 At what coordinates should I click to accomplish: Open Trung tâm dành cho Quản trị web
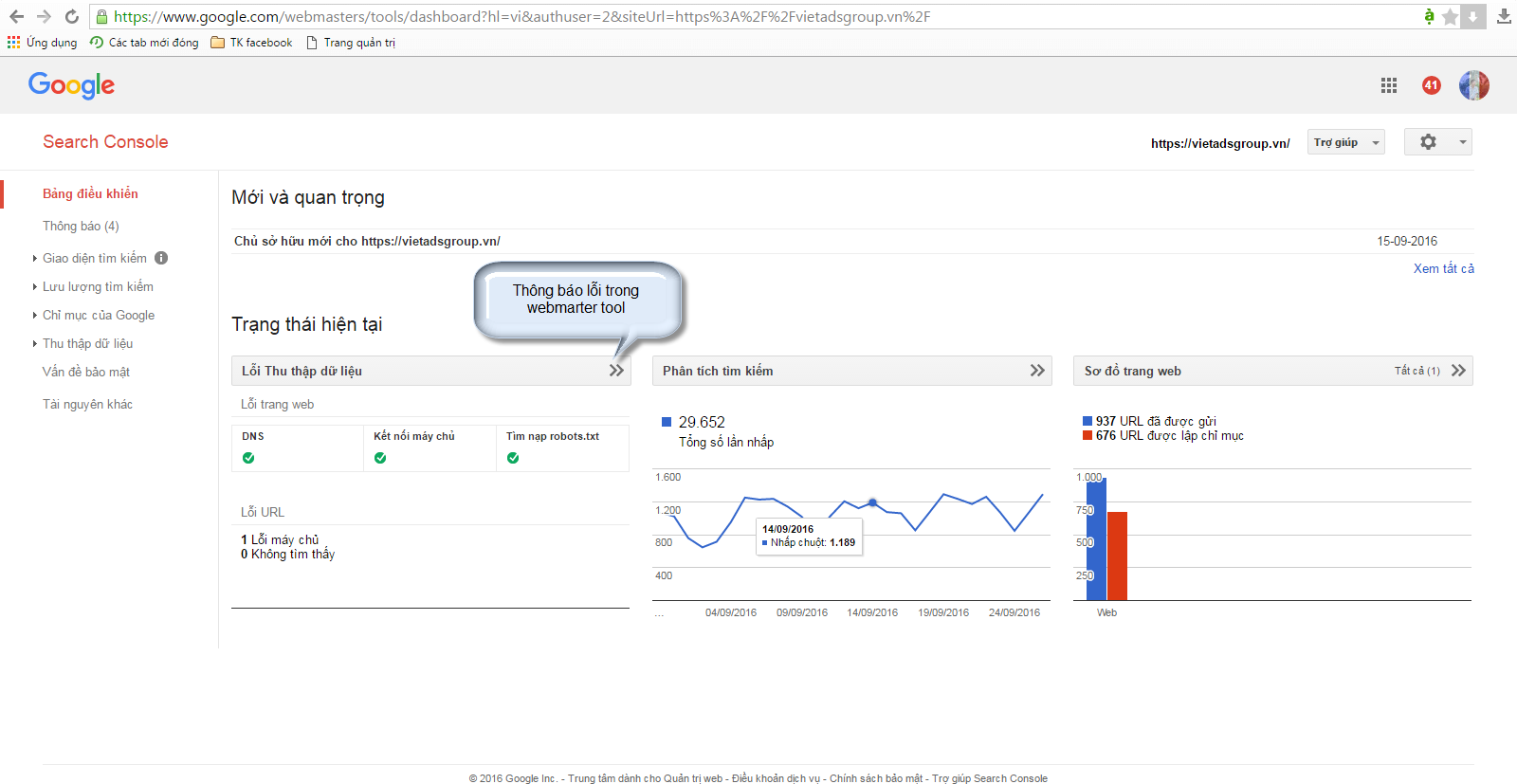coord(646,778)
